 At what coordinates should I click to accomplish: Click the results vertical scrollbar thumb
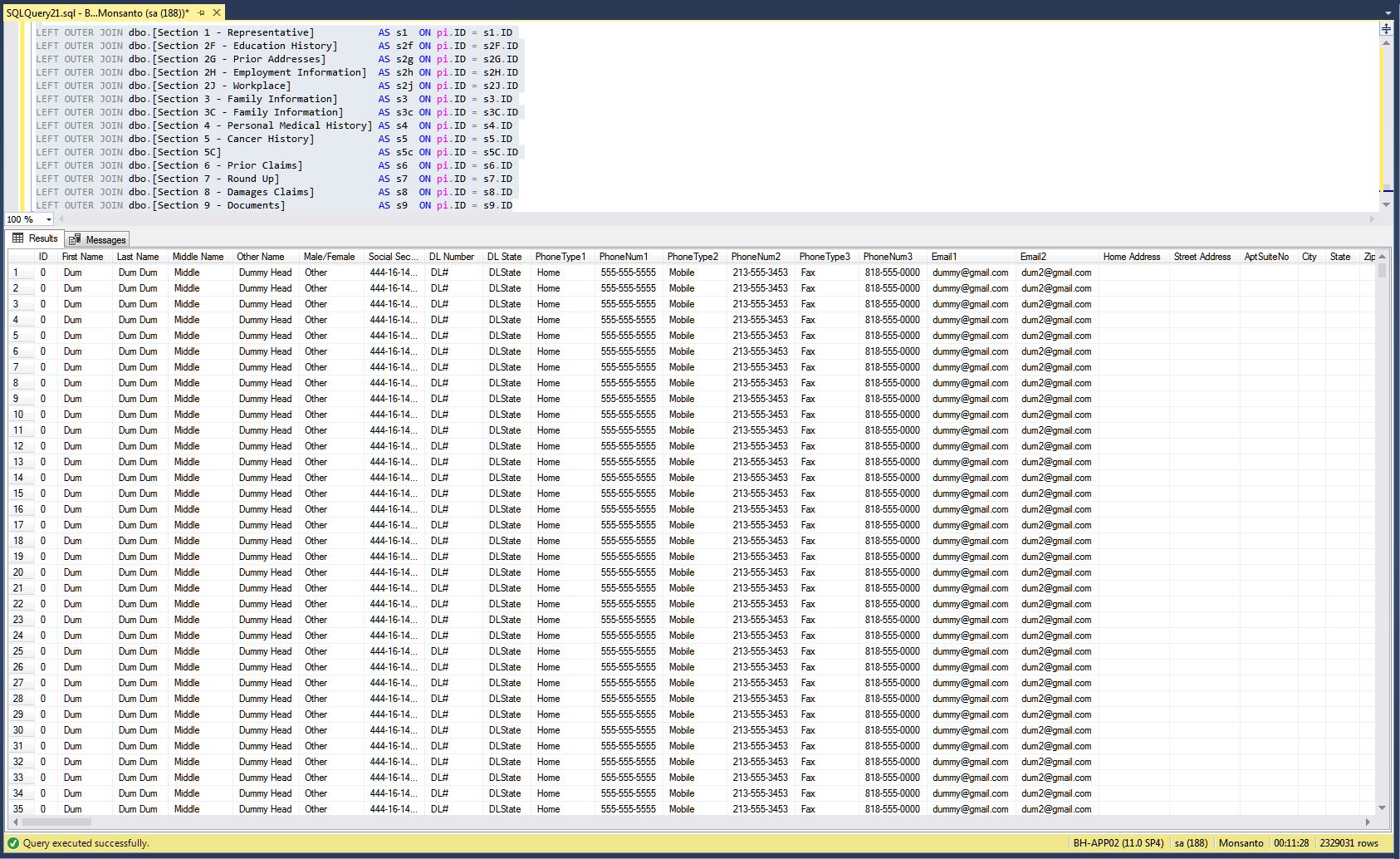coord(1382,270)
